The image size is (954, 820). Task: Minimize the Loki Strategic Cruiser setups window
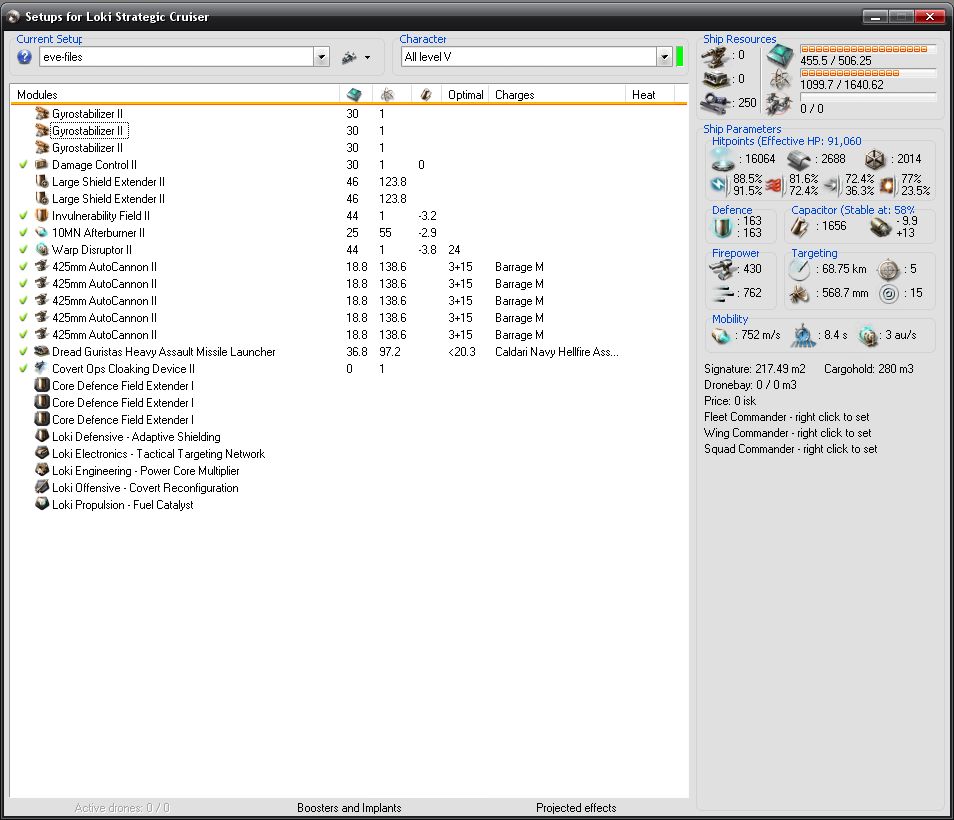point(875,16)
